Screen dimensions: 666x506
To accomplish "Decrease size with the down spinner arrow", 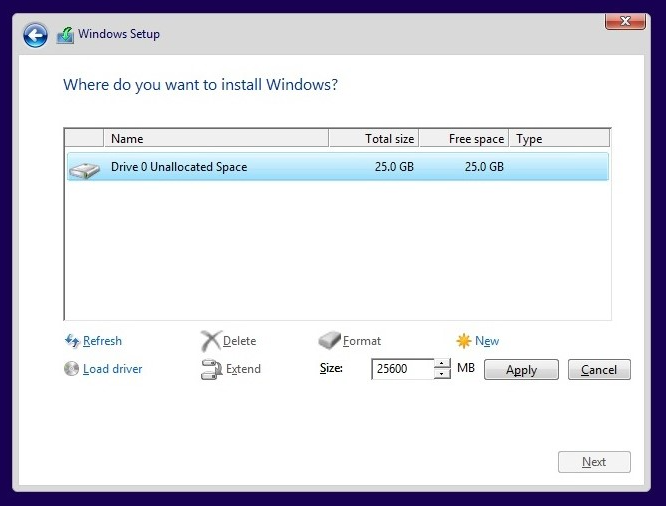I will click(x=442, y=374).
